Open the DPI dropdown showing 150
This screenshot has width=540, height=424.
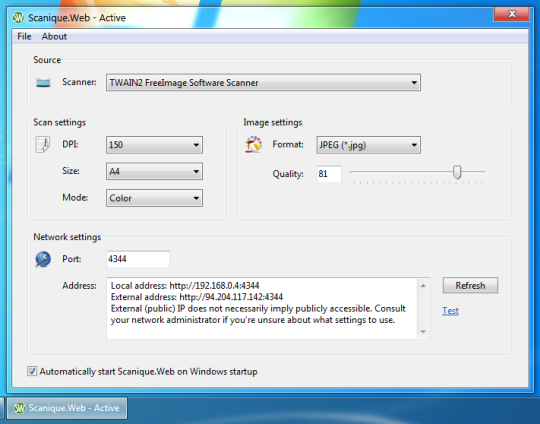coord(154,145)
